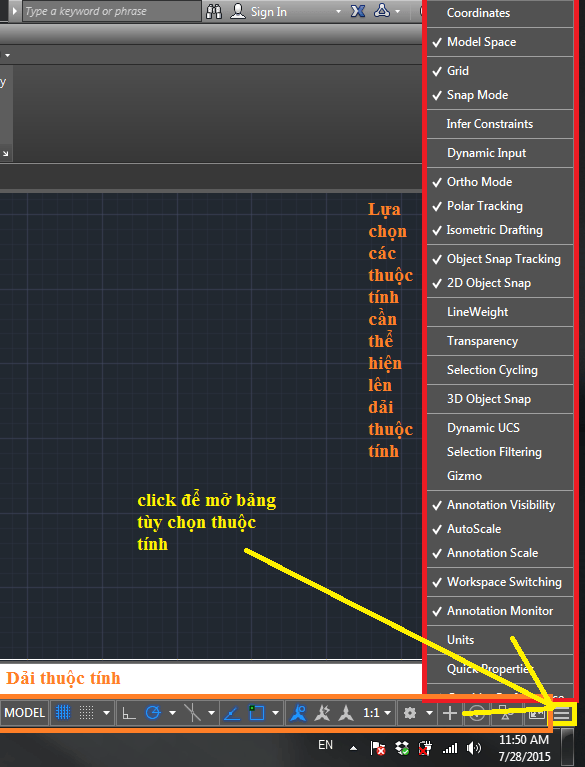This screenshot has height=767, width=585.
Task: Uncheck Ortho Mode in the menu
Action: point(500,182)
